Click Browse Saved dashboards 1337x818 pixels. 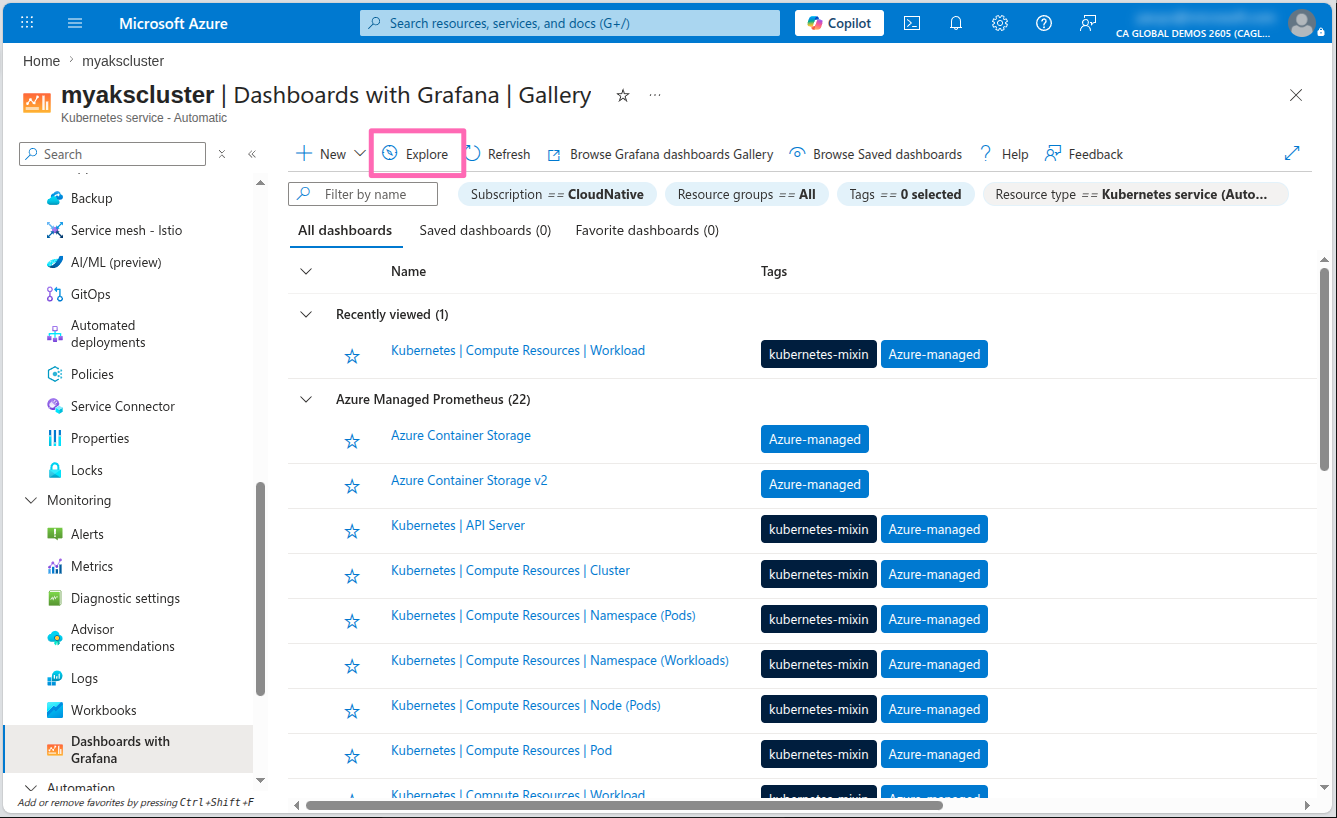point(876,154)
